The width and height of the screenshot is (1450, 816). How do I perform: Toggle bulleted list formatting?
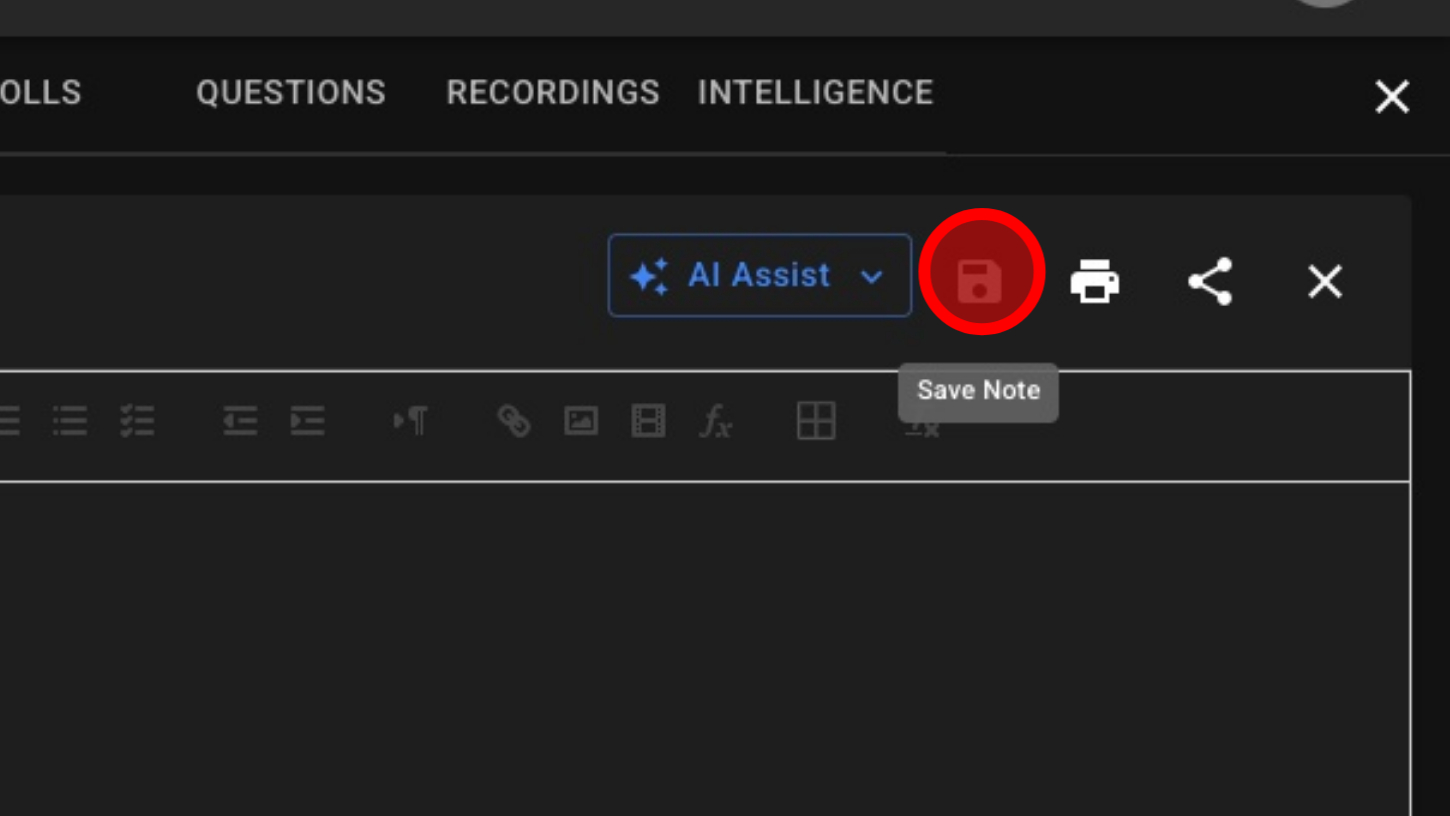pos(70,421)
